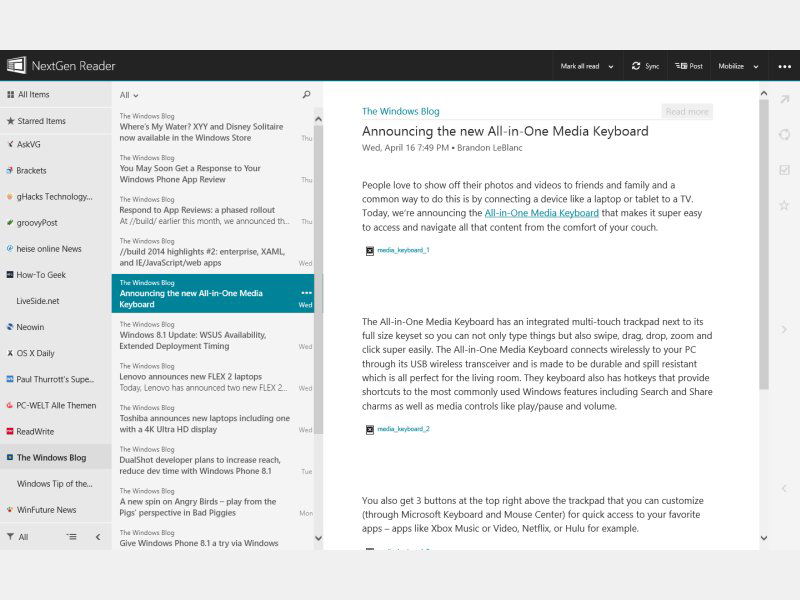Open article "You May Soon Get a Response"
The image size is (800, 600).
click(x=213, y=169)
